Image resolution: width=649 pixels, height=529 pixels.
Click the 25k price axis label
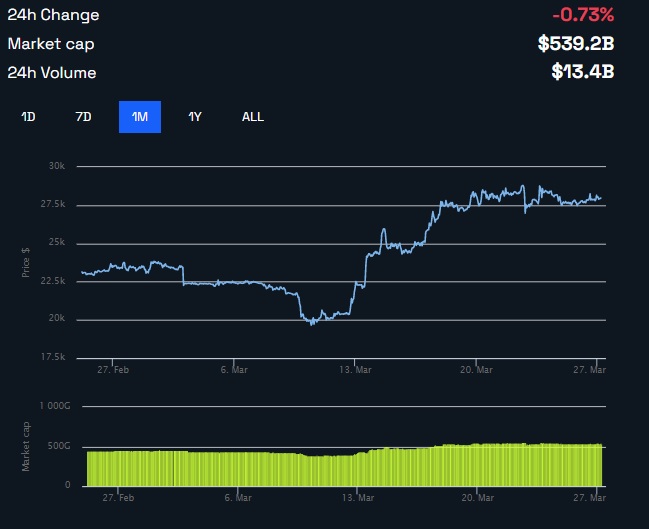pos(57,242)
